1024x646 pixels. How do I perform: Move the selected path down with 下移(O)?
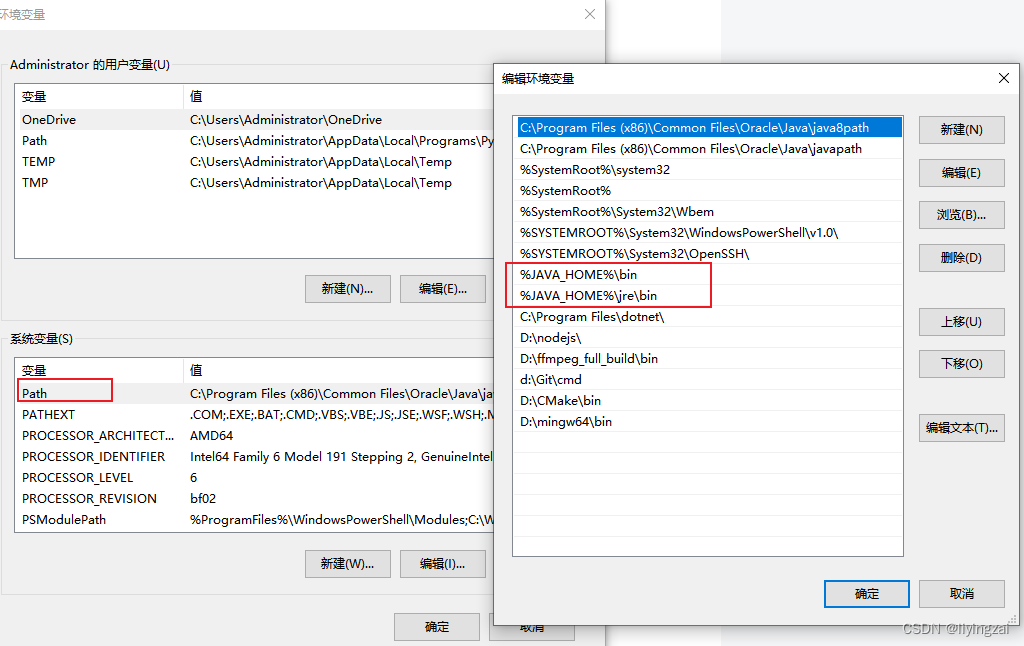coord(960,363)
